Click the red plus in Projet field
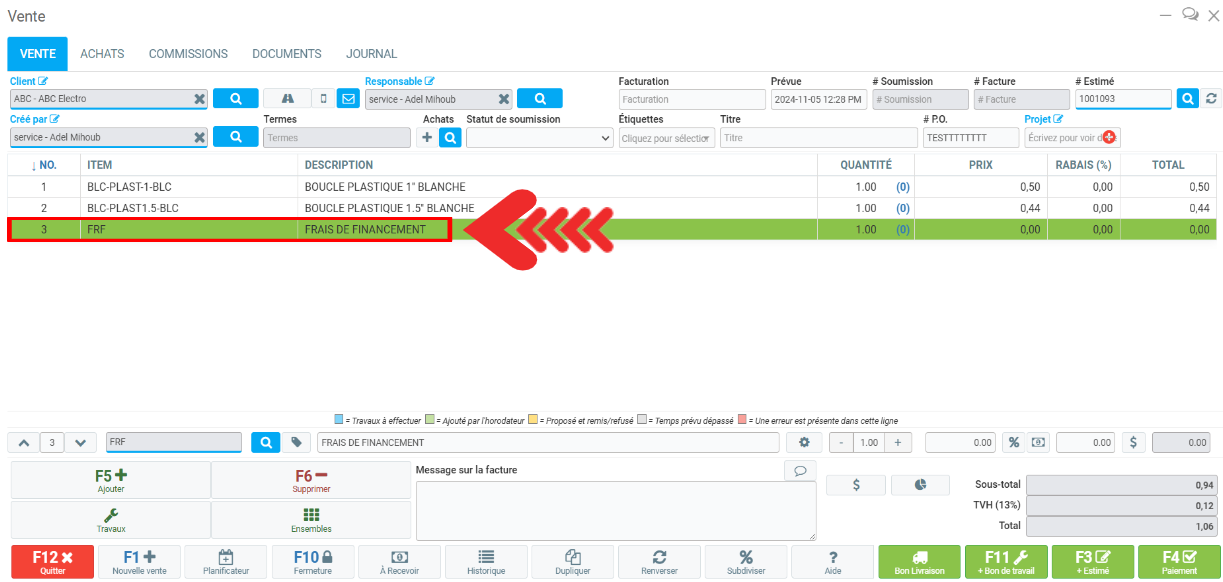 (x=1109, y=138)
